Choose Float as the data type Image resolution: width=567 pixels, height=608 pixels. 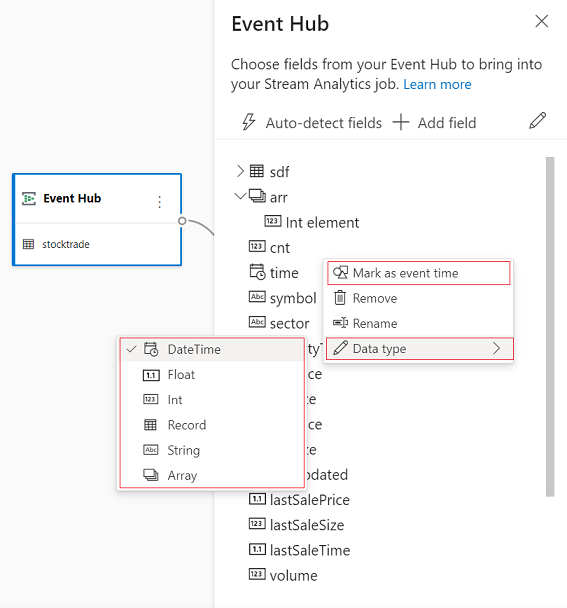point(212,375)
